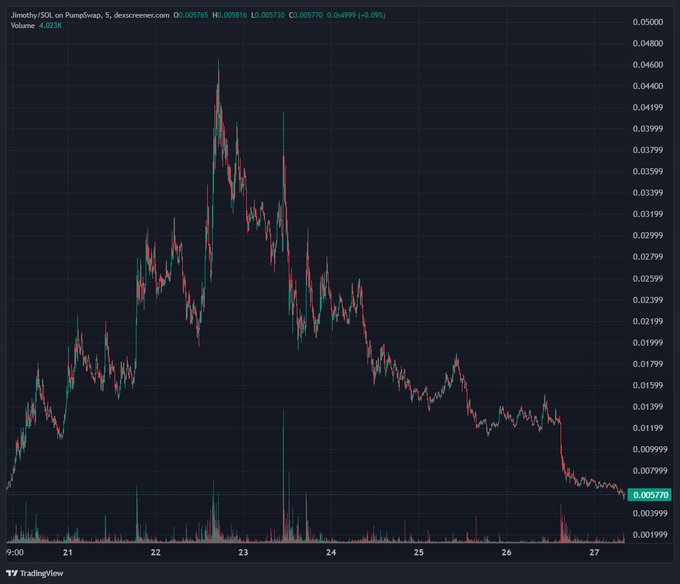Click the current price tag 0.005770
Viewport: 680px width, 584px height.
tap(649, 495)
